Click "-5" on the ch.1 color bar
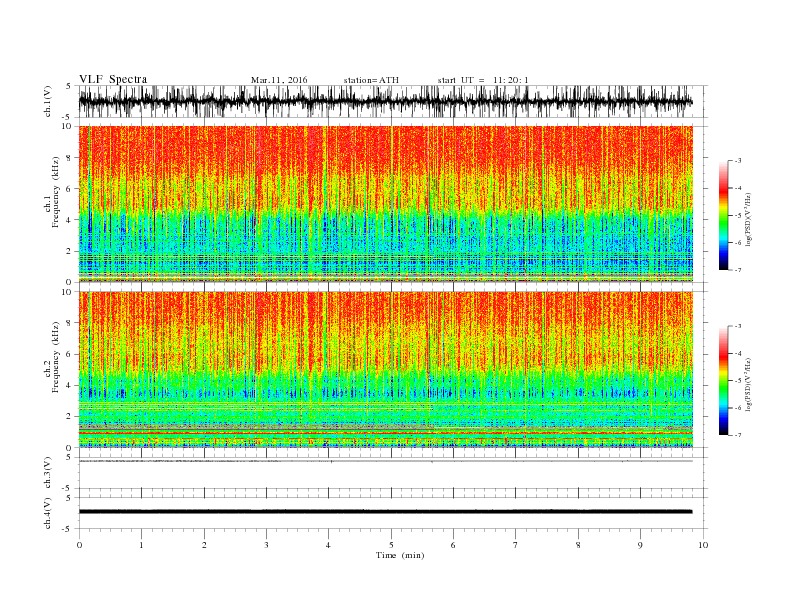This screenshot has height=612, width=792. (x=738, y=215)
